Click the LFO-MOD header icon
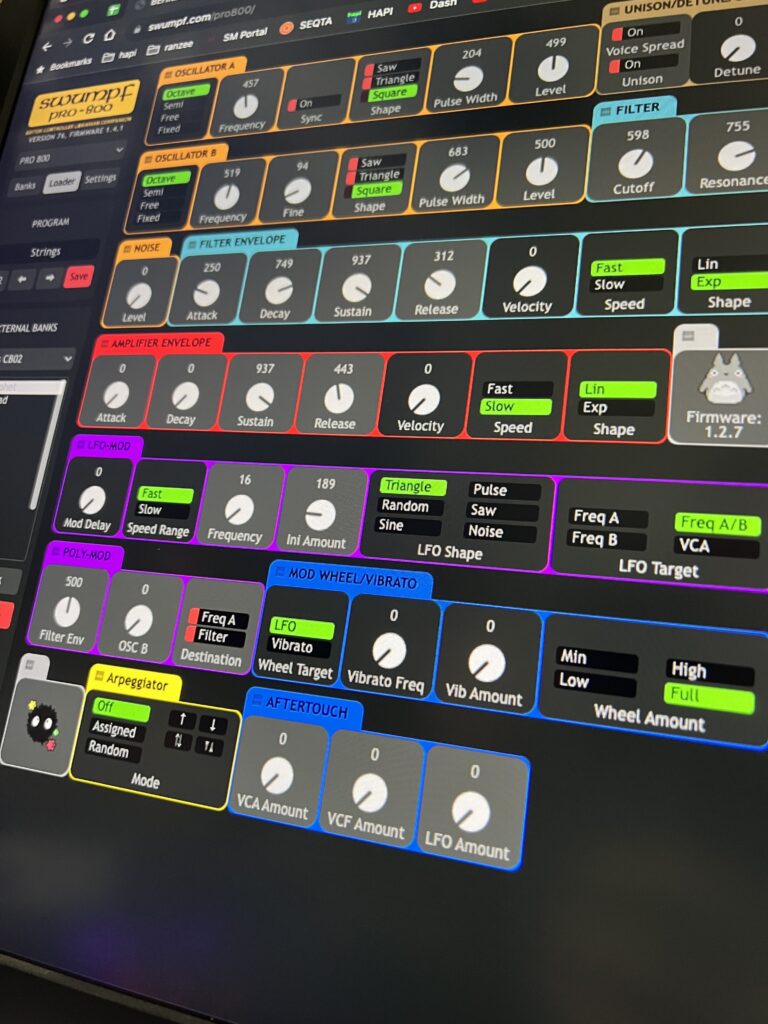 coord(81,445)
